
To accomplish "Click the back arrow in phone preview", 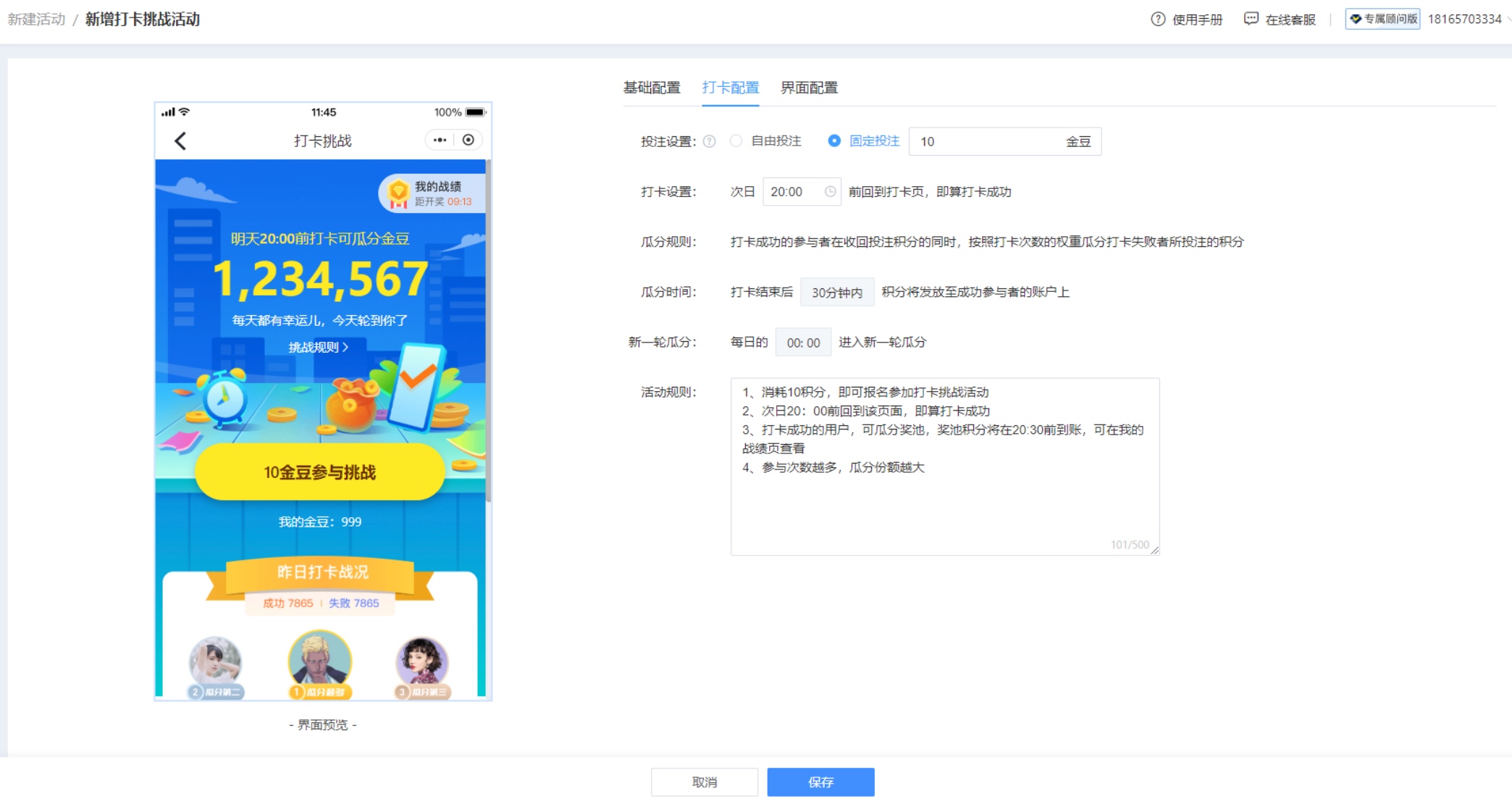I will (180, 141).
